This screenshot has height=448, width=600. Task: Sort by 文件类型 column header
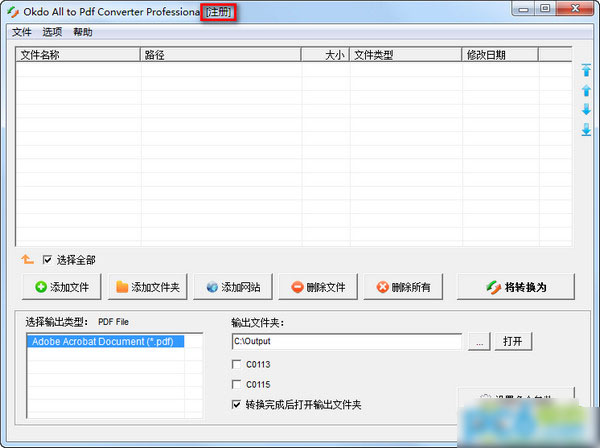pos(406,55)
